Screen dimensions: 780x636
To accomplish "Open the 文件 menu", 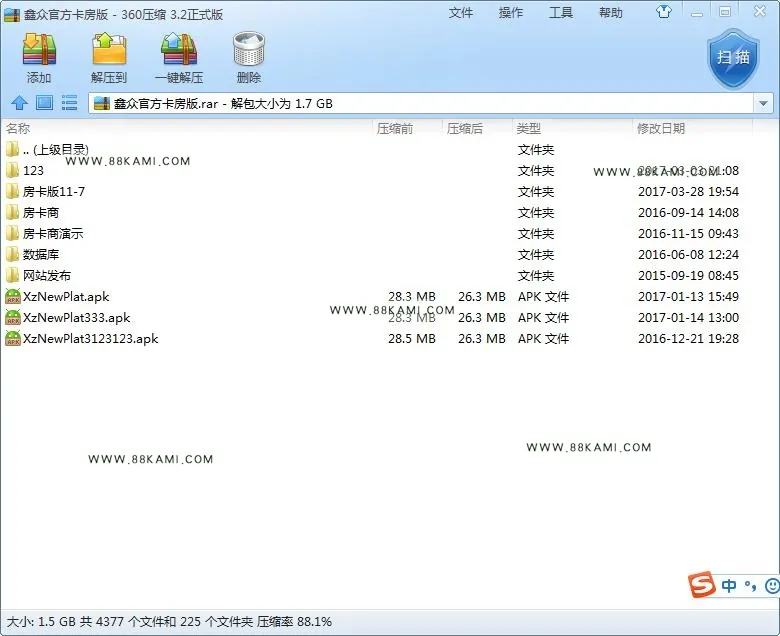I will click(x=461, y=12).
